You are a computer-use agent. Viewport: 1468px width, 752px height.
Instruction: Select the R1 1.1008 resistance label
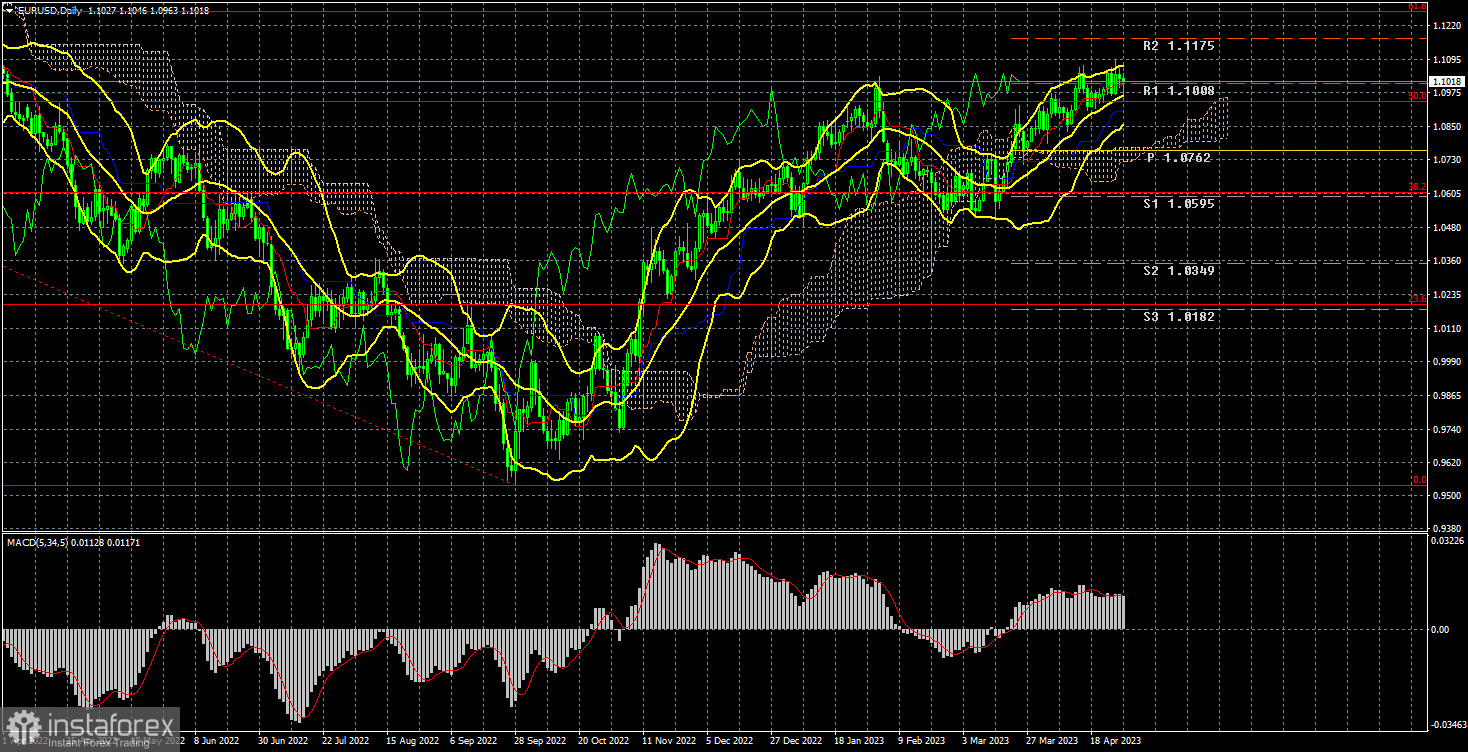[x=1179, y=90]
